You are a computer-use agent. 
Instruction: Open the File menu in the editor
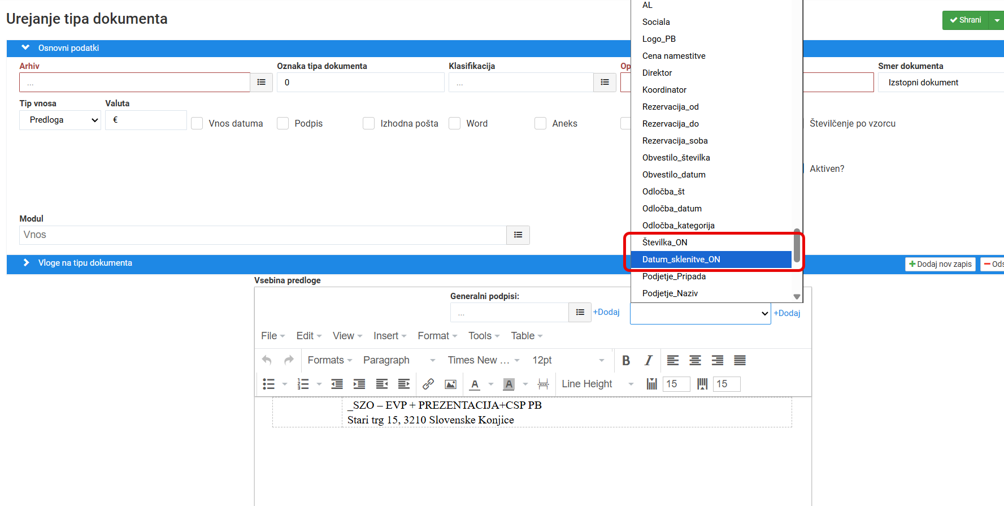click(x=272, y=336)
